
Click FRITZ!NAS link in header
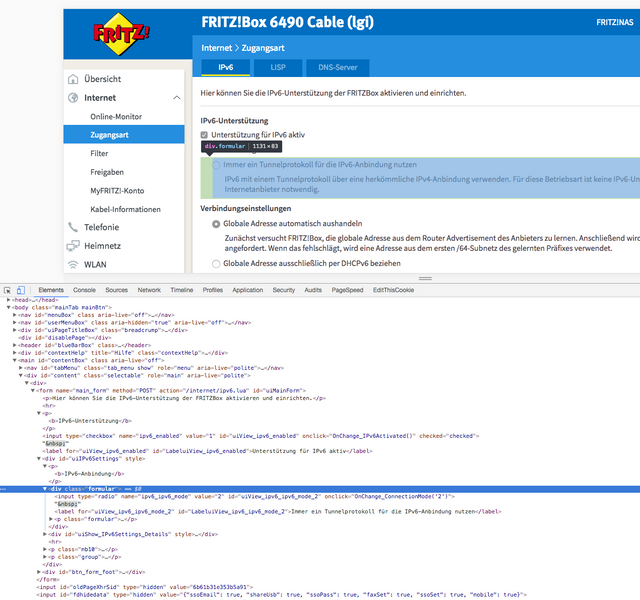616,22
